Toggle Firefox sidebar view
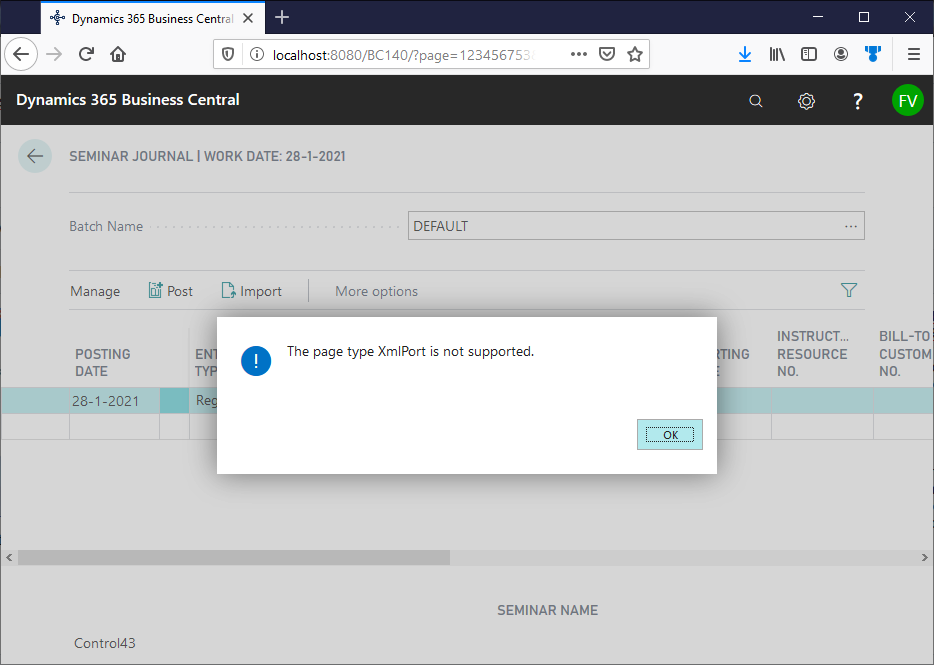 point(808,54)
